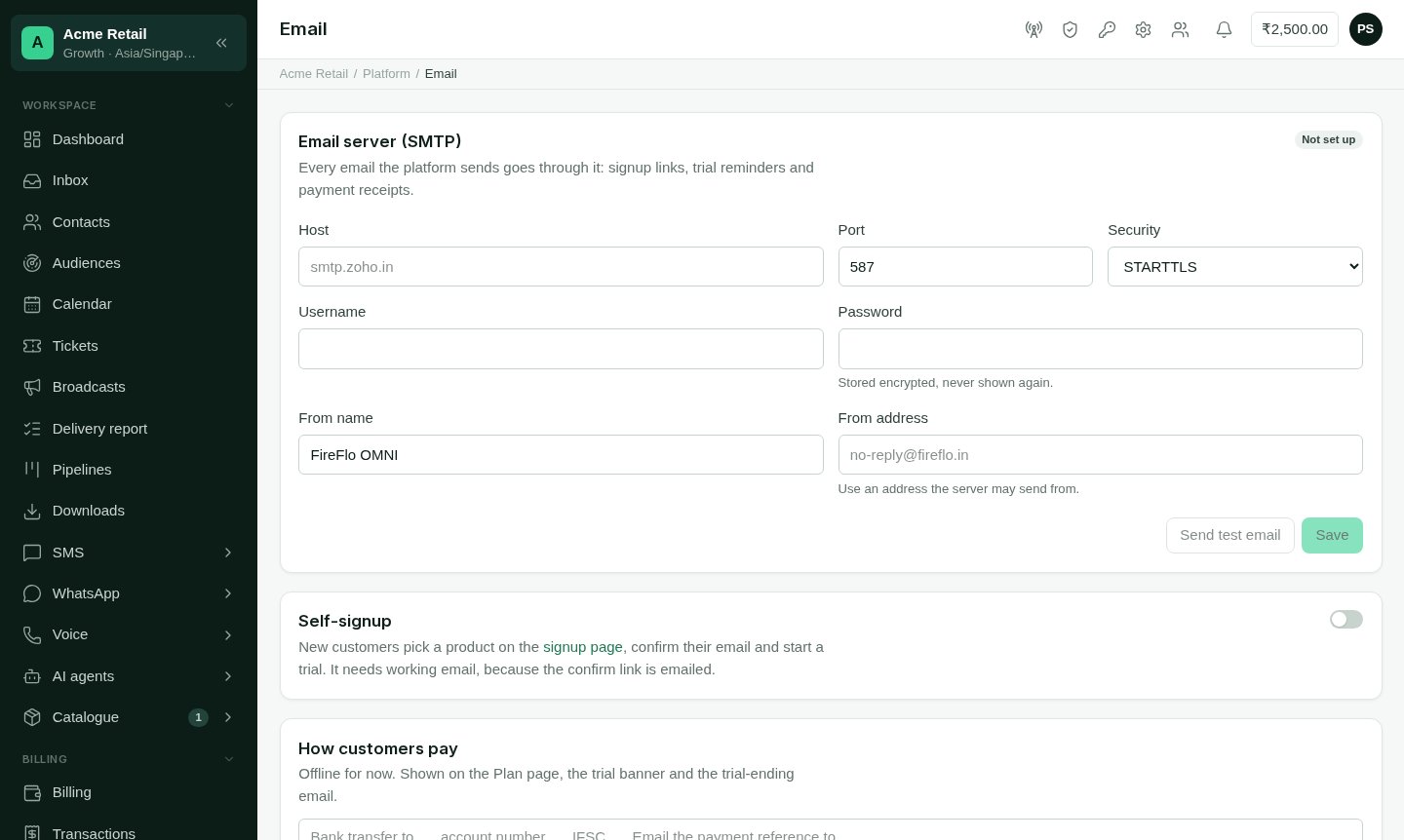Open the notifications bell icon

[1224, 29]
